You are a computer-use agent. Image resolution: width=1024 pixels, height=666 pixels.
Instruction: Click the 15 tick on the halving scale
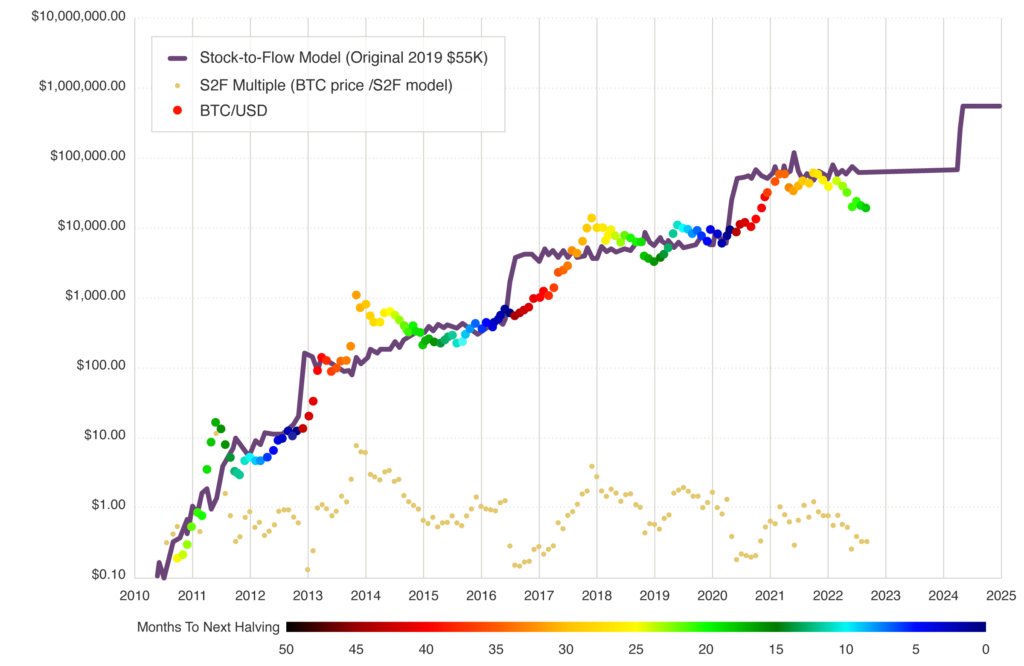coord(776,649)
